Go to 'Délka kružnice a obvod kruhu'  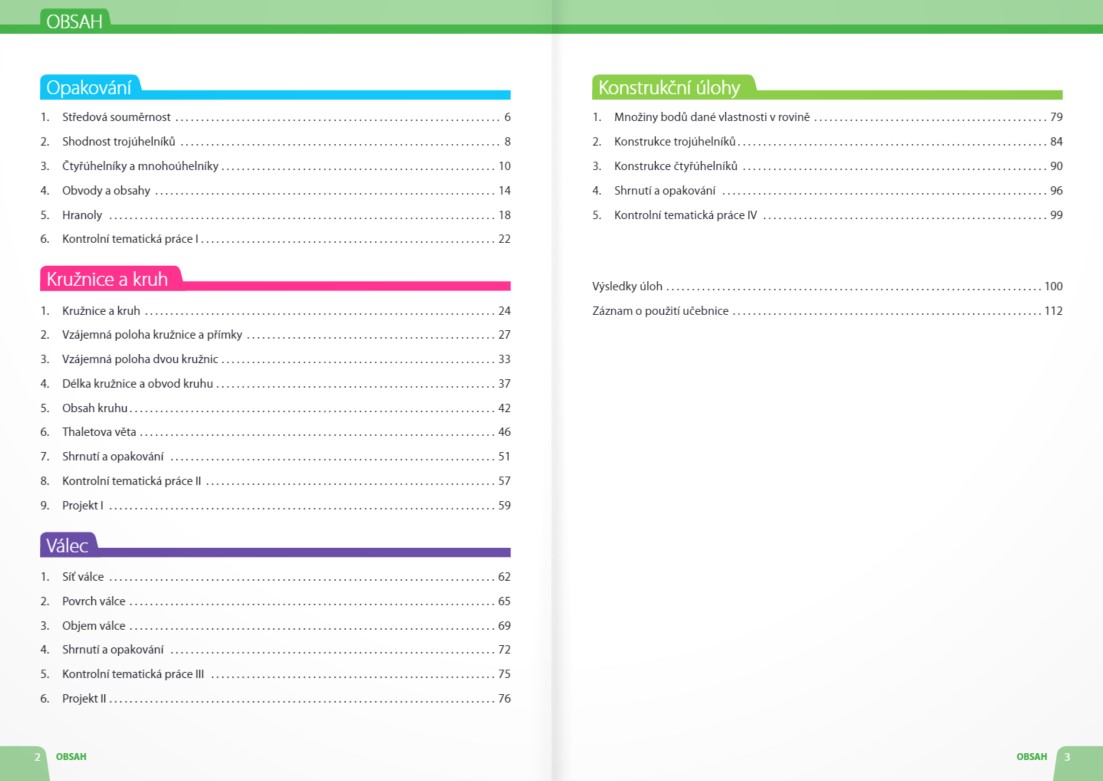click(138, 383)
